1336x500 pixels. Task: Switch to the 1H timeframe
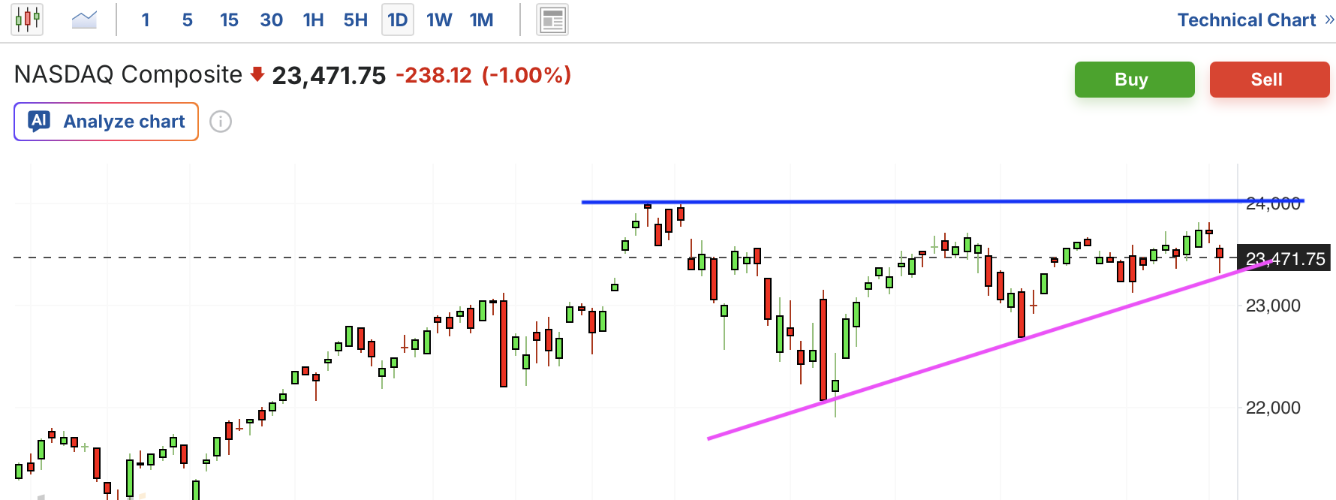pos(313,19)
